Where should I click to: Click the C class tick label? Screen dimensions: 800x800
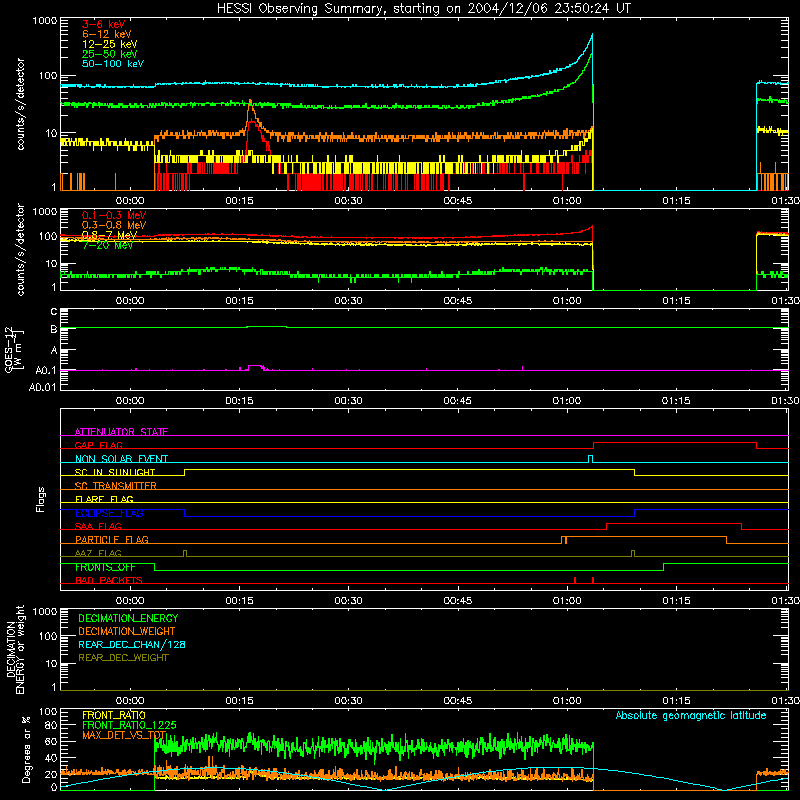click(x=54, y=312)
